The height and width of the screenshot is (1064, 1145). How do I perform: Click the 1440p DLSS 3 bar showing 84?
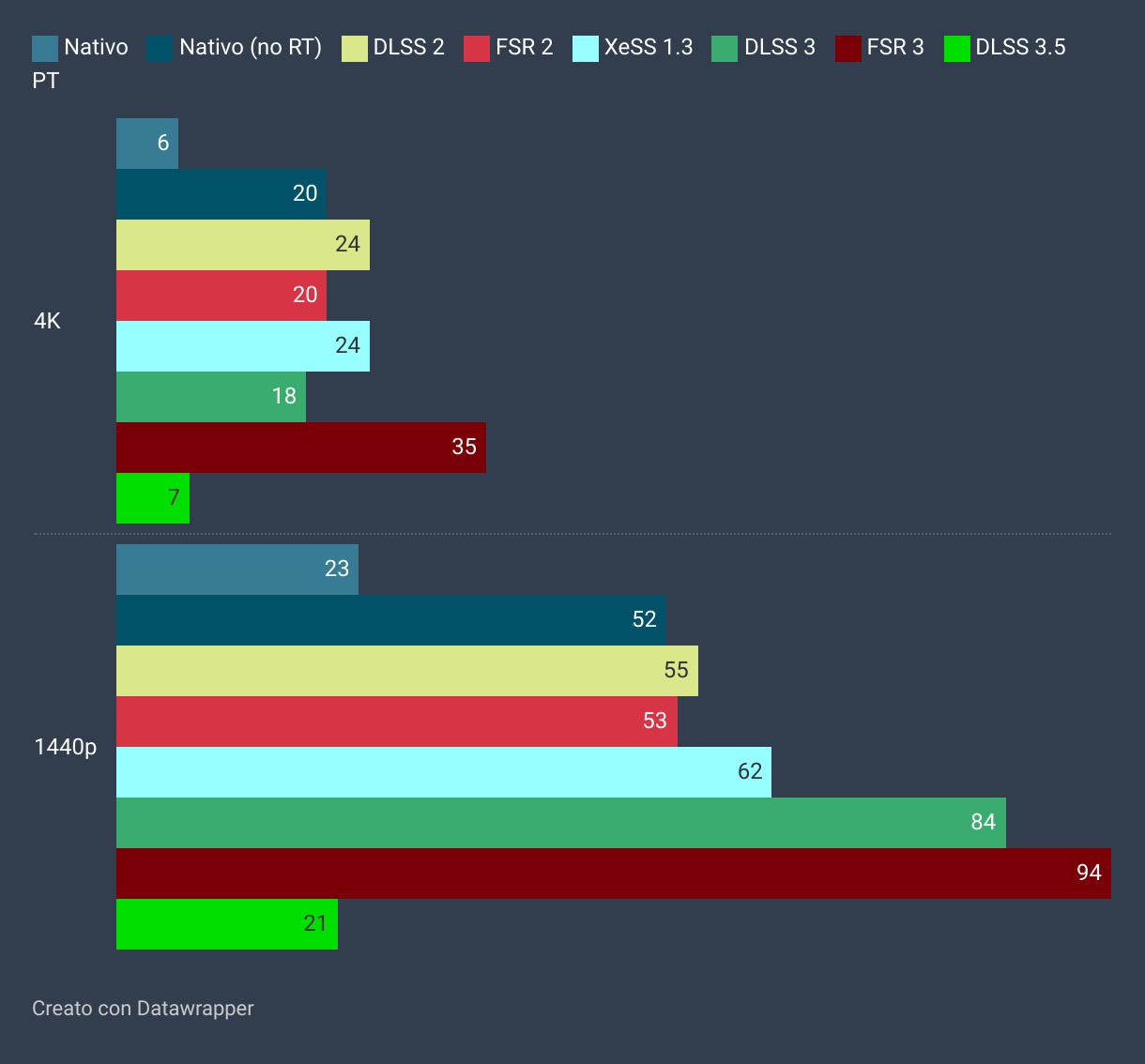561,823
